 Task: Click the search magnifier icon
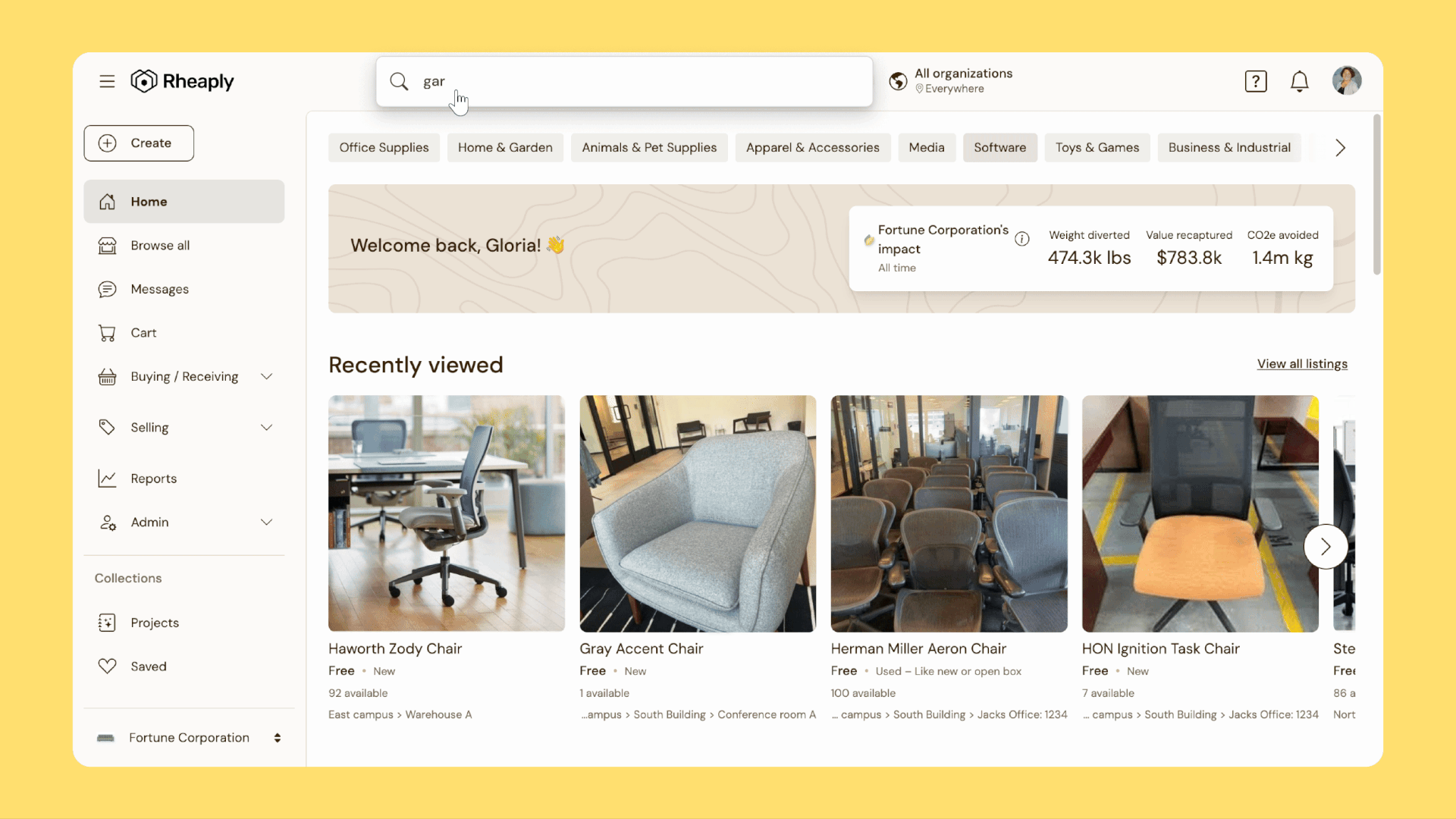(399, 81)
